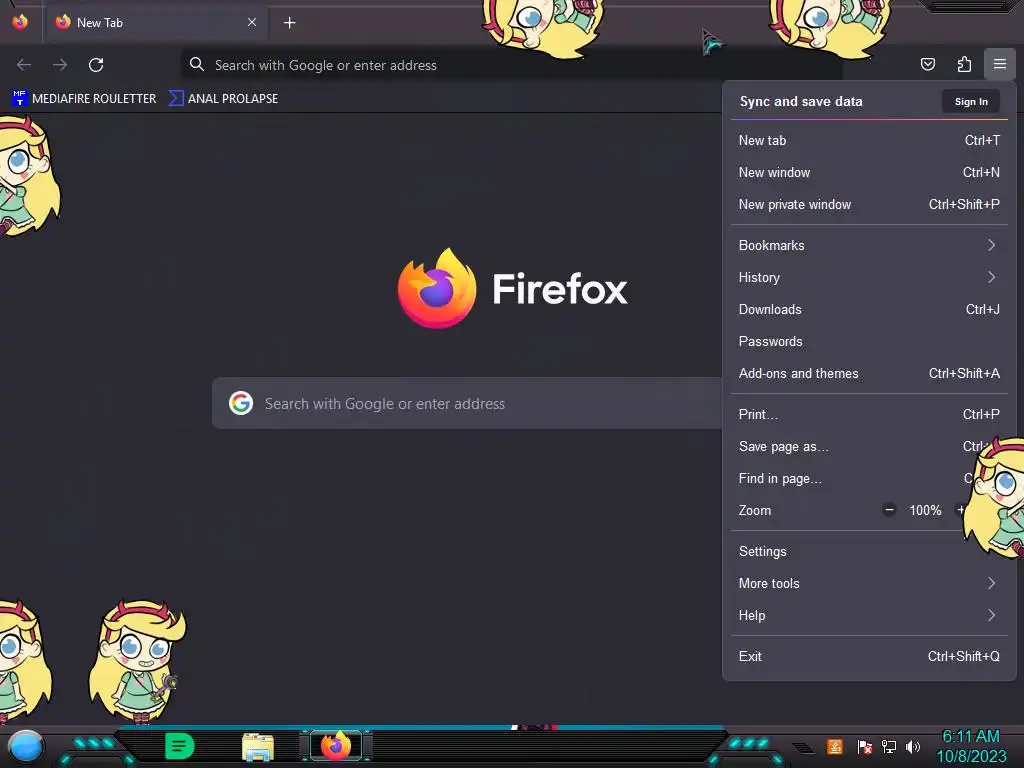This screenshot has height=768, width=1024.
Task: Select Find in page… entry
Action: pyautogui.click(x=849, y=479)
